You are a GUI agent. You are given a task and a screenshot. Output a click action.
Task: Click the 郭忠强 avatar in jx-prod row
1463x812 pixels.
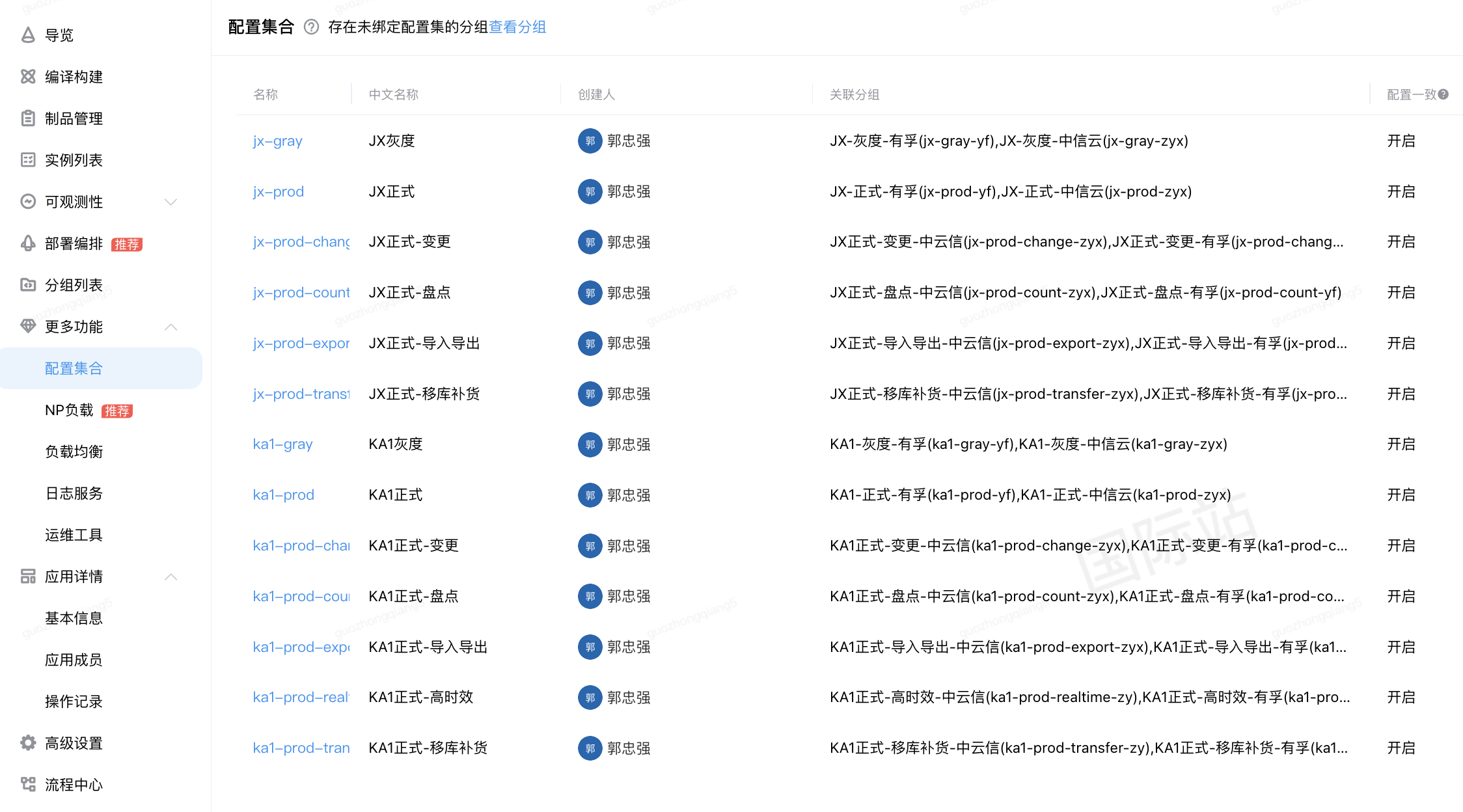point(590,192)
